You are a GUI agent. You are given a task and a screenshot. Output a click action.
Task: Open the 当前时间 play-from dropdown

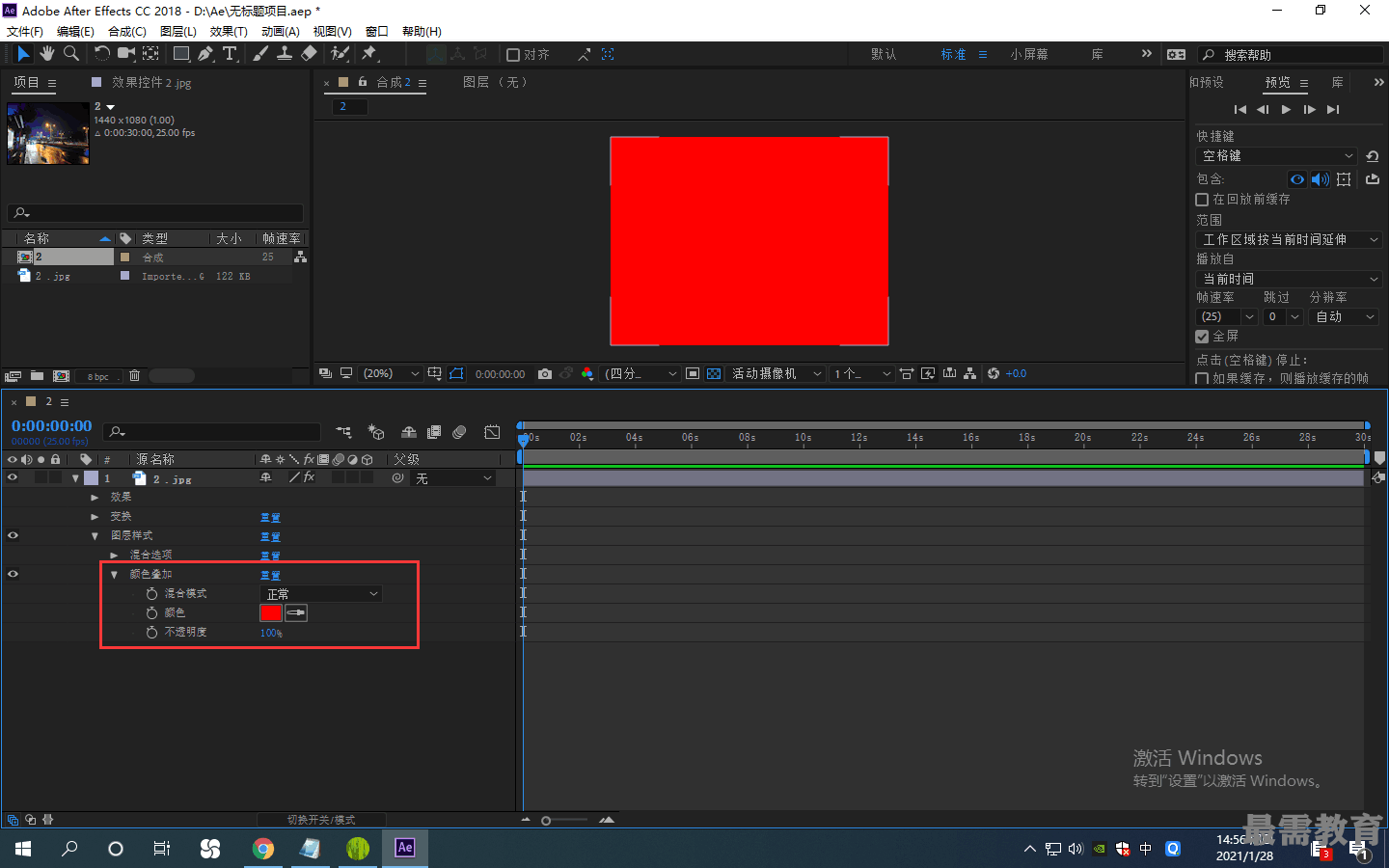[1290, 279]
